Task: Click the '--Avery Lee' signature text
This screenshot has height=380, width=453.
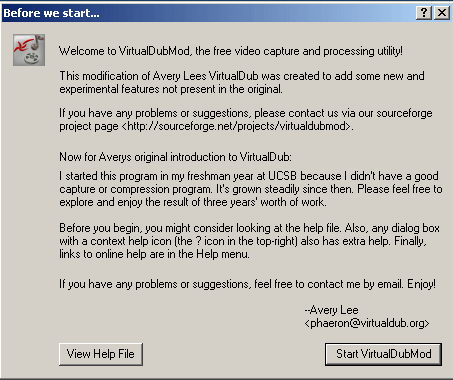Action: 331,310
